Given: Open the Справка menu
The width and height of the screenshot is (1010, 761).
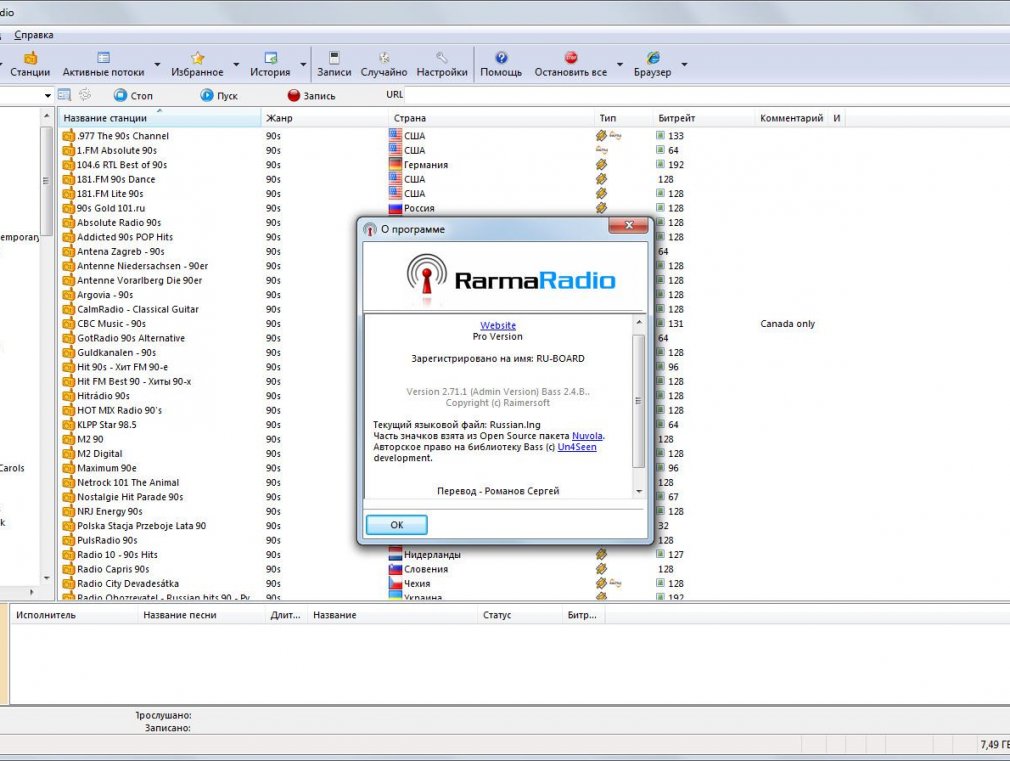Looking at the screenshot, I should tap(33, 35).
